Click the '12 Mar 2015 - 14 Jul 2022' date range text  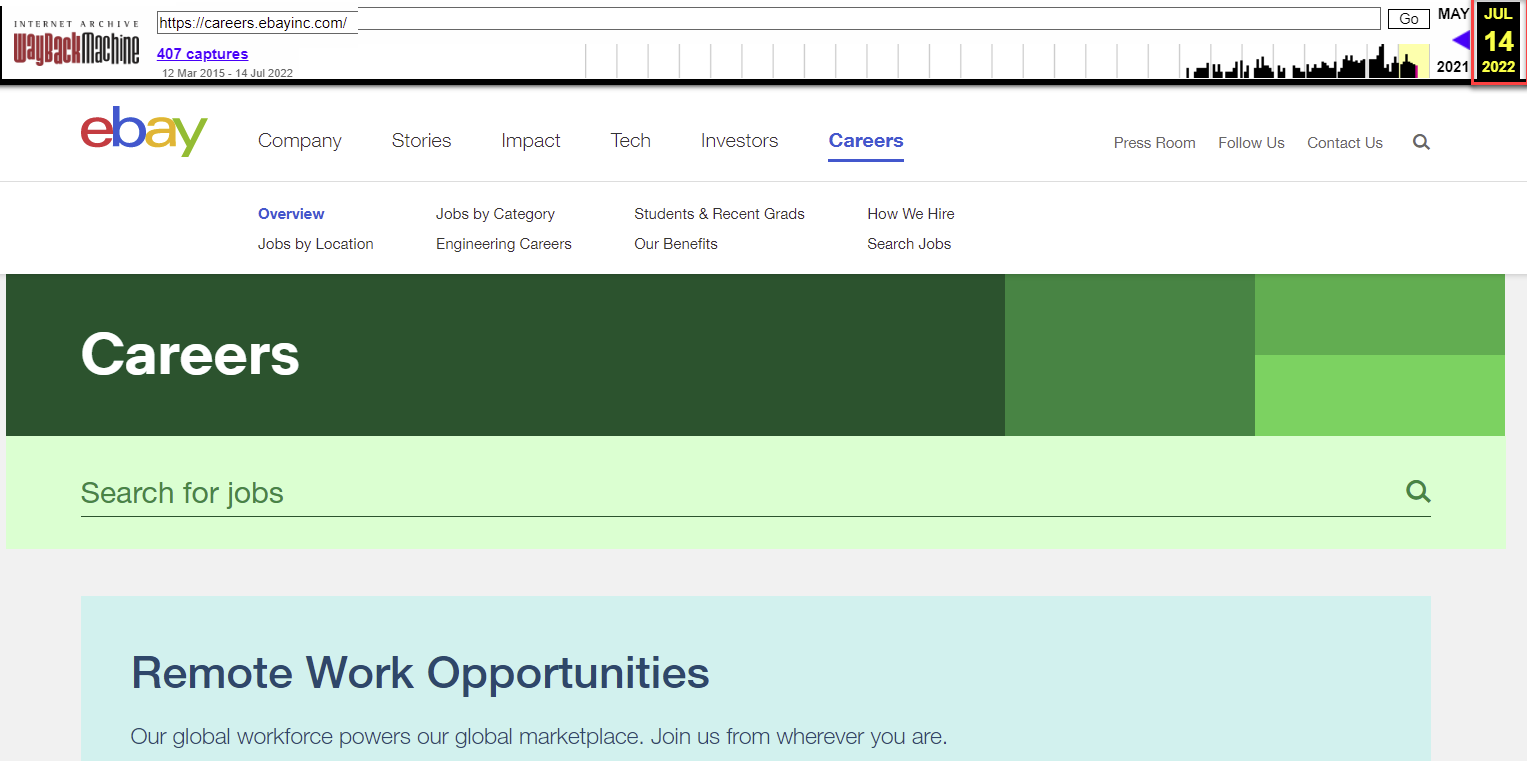227,73
